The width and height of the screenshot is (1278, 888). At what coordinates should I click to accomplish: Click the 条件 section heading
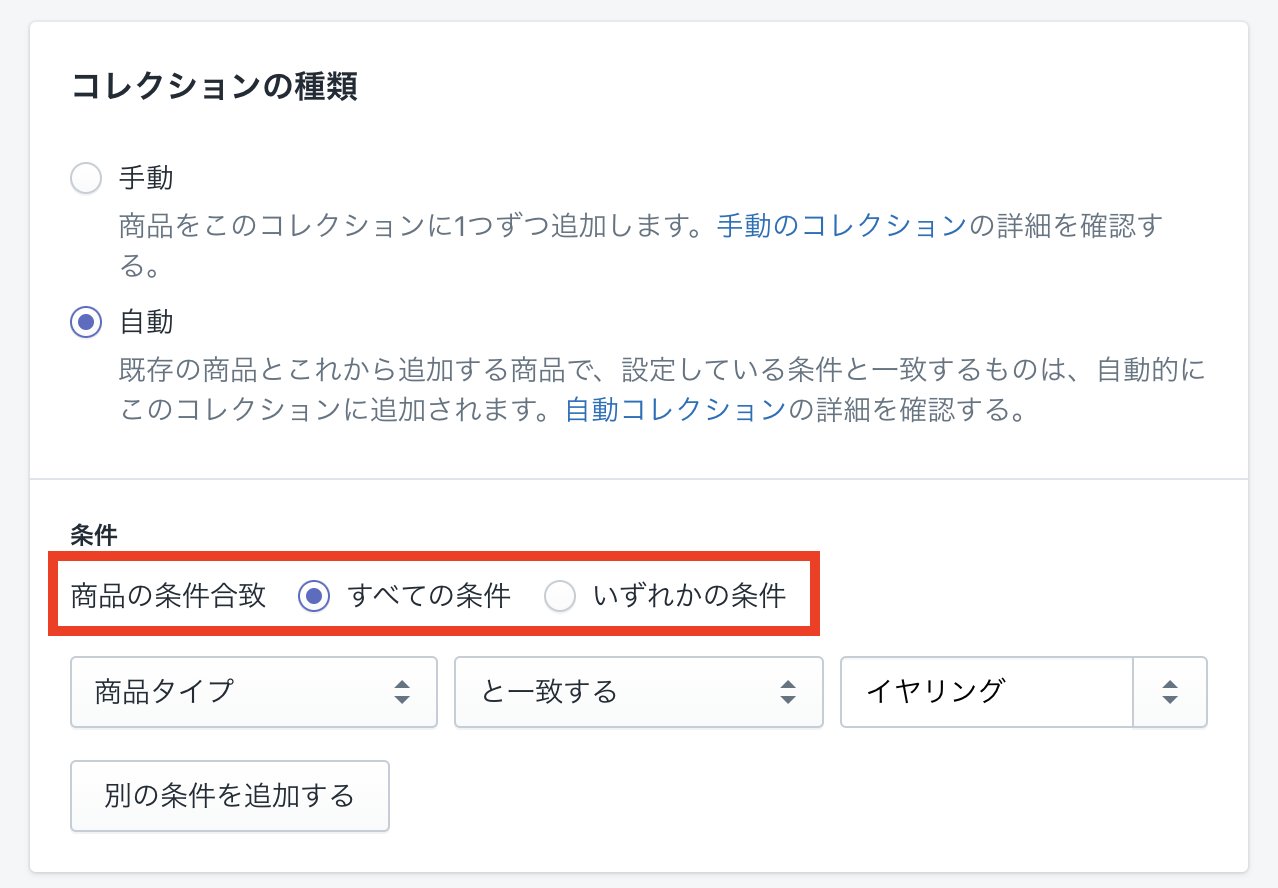pos(94,536)
